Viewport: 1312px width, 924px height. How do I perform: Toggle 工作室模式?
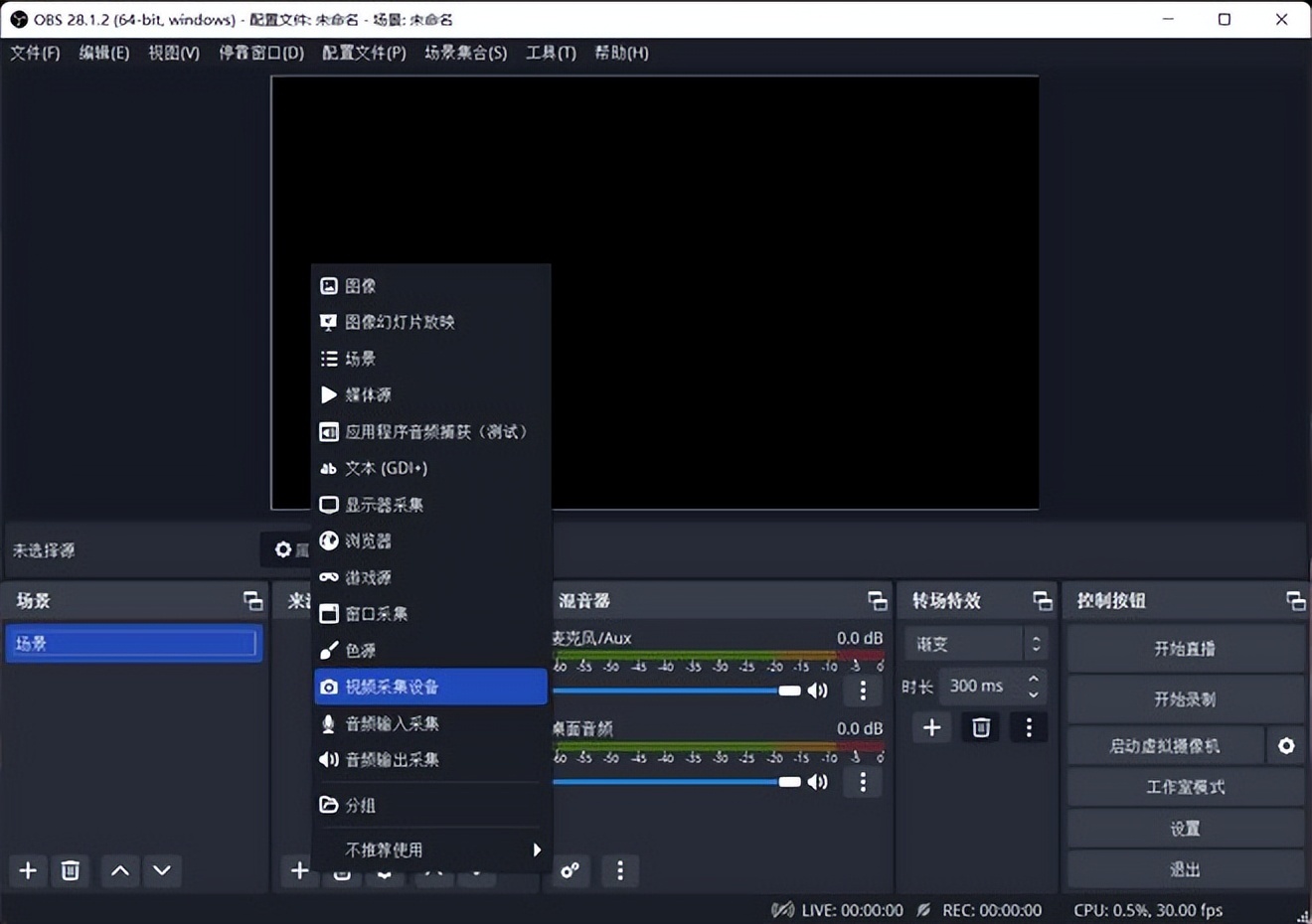[x=1186, y=787]
